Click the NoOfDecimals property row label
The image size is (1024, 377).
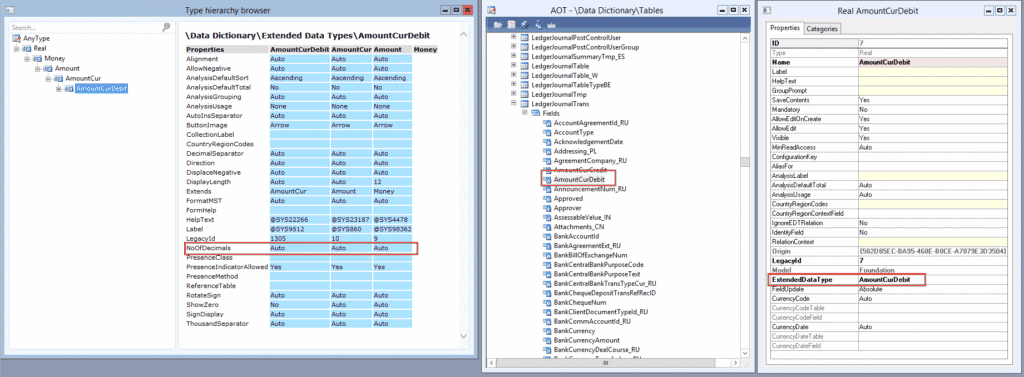click(x=208, y=248)
